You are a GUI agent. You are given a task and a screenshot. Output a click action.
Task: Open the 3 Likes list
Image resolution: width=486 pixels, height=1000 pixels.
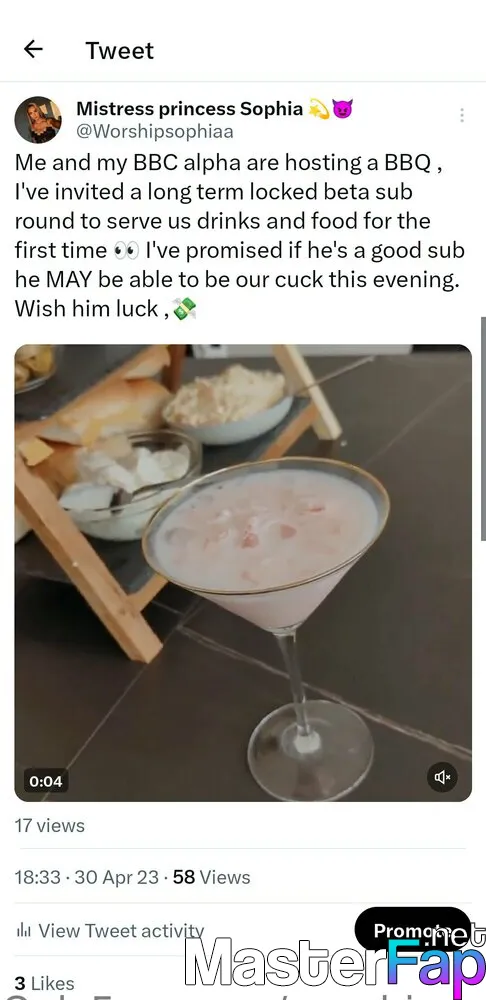45,983
